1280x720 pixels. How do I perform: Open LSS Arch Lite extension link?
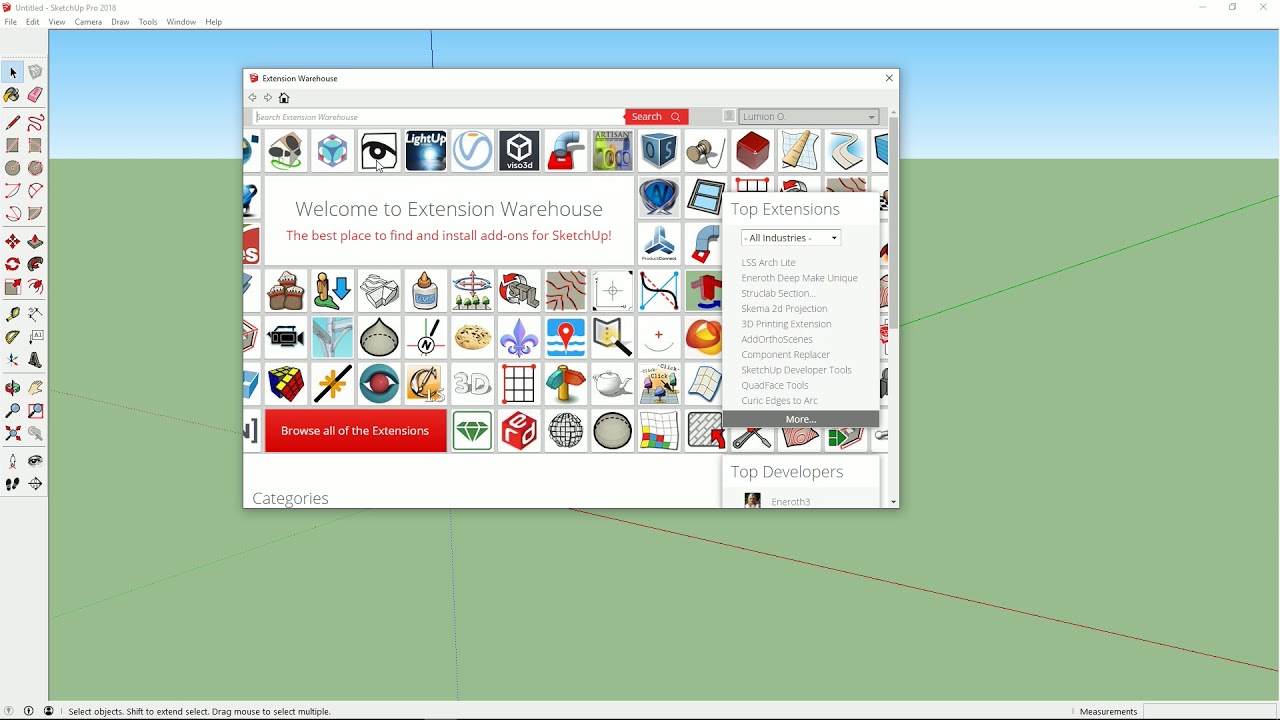769,263
